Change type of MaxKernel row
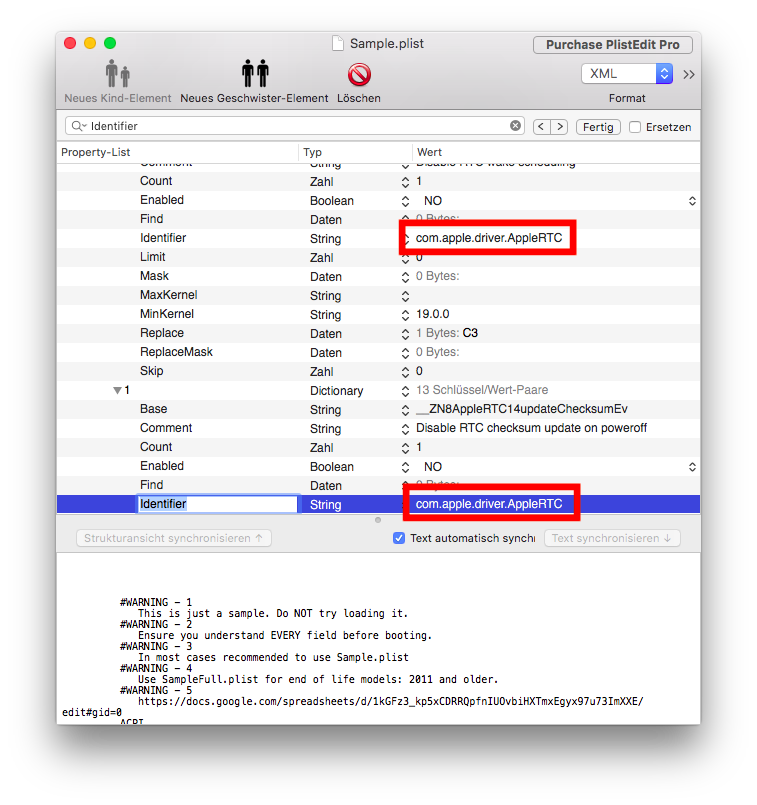The width and height of the screenshot is (757, 805). click(405, 296)
